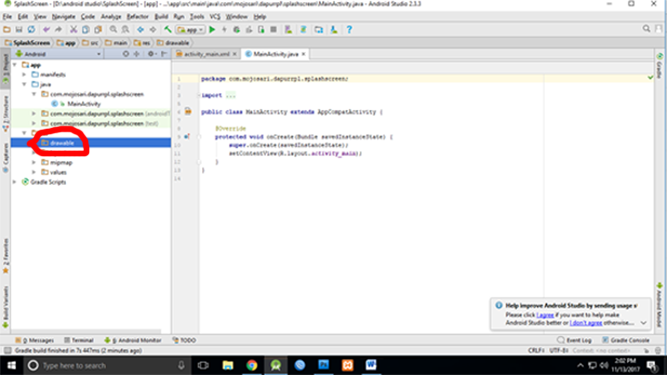Click the Project Structure icon
The width and height of the screenshot is (667, 375).
(x=319, y=29)
